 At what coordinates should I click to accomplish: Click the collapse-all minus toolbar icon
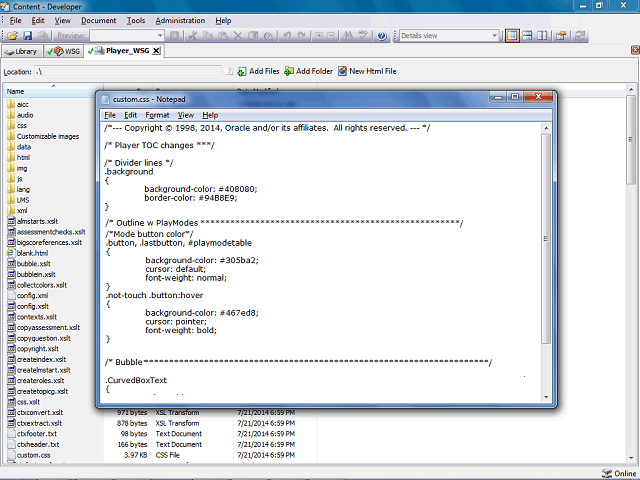pos(331,36)
